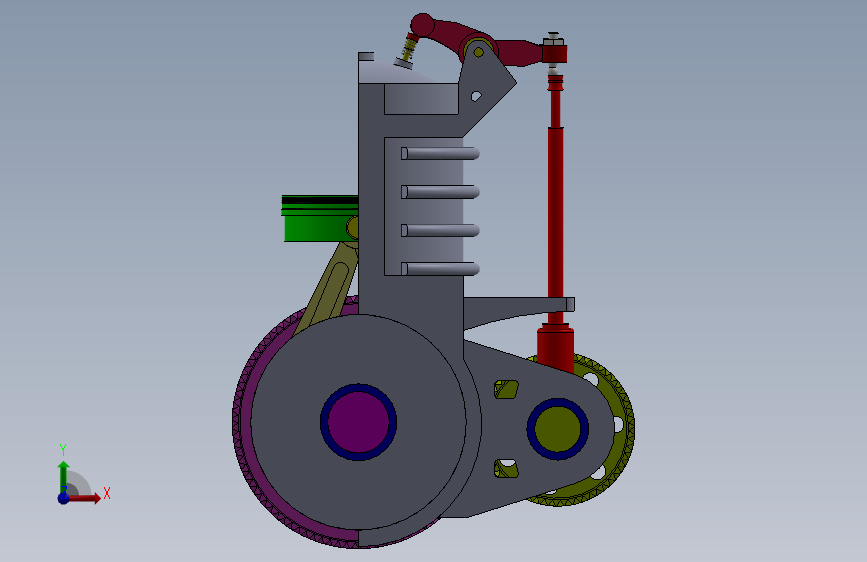Screen dimensions: 867x562
Task: Select the topmost cooling fin on the cylinder
Action: pyautogui.click(x=440, y=153)
